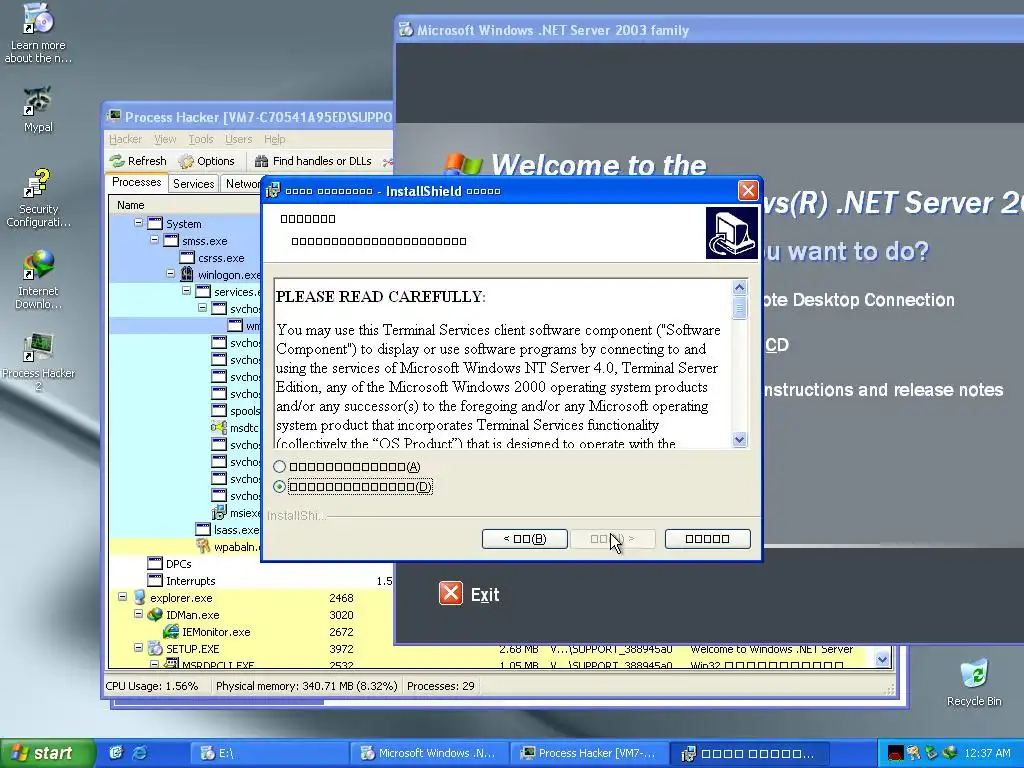Click Refresh in the Process Hacker toolbar
Image resolution: width=1024 pixels, height=768 pixels.
[138, 161]
